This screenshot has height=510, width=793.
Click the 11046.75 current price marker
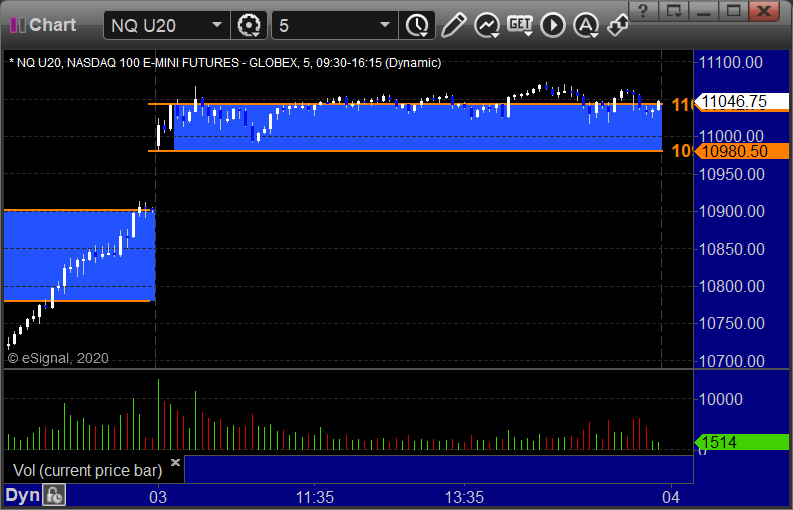[x=741, y=102]
